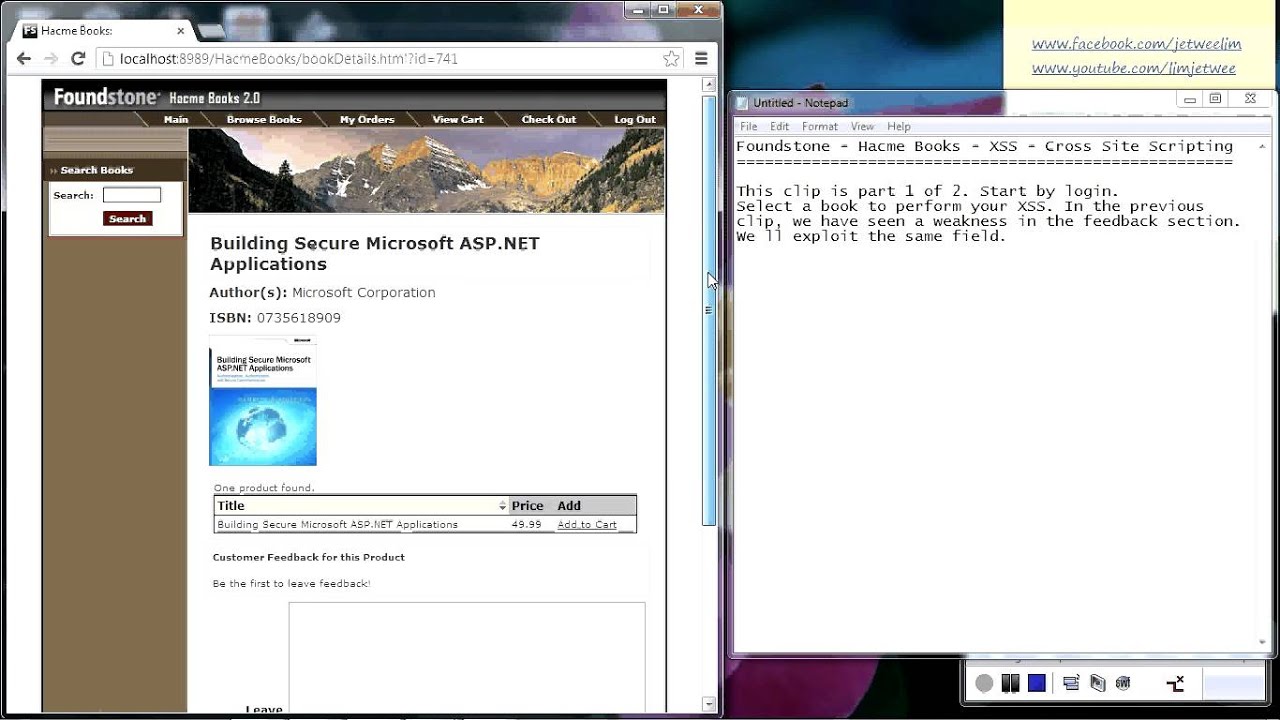Click the Search button under Search Books
1280x720 pixels.
point(127,218)
